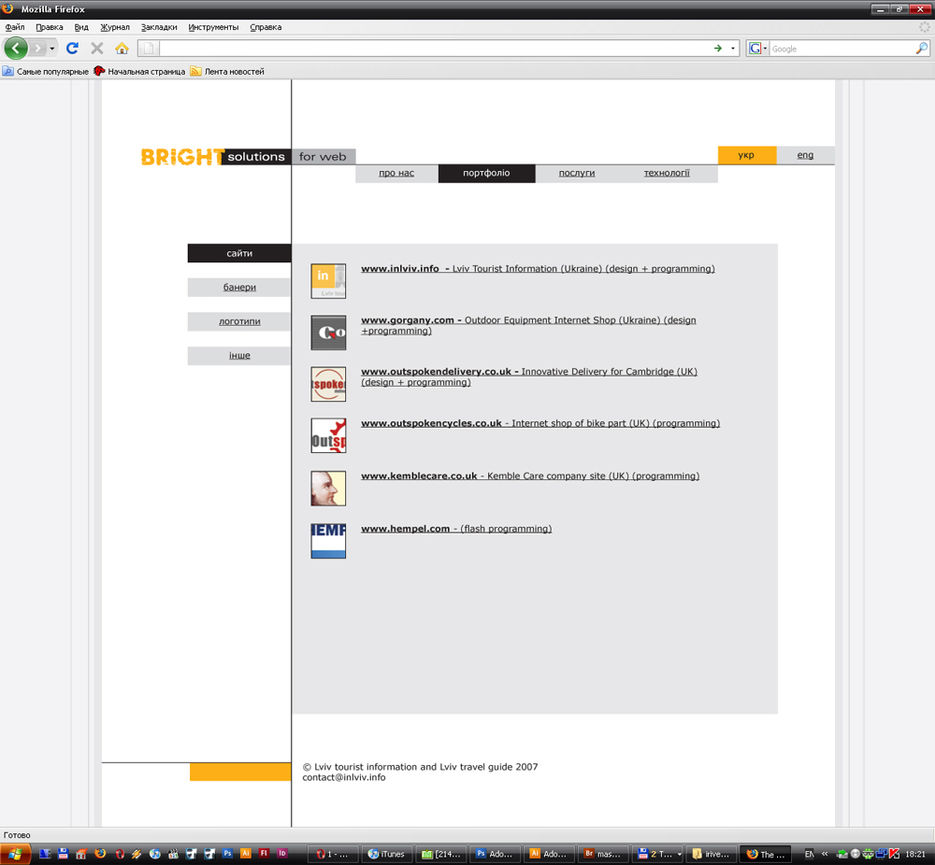The image size is (935, 865).
Task: Click the Stop loading X icon
Action: pyautogui.click(x=97, y=48)
